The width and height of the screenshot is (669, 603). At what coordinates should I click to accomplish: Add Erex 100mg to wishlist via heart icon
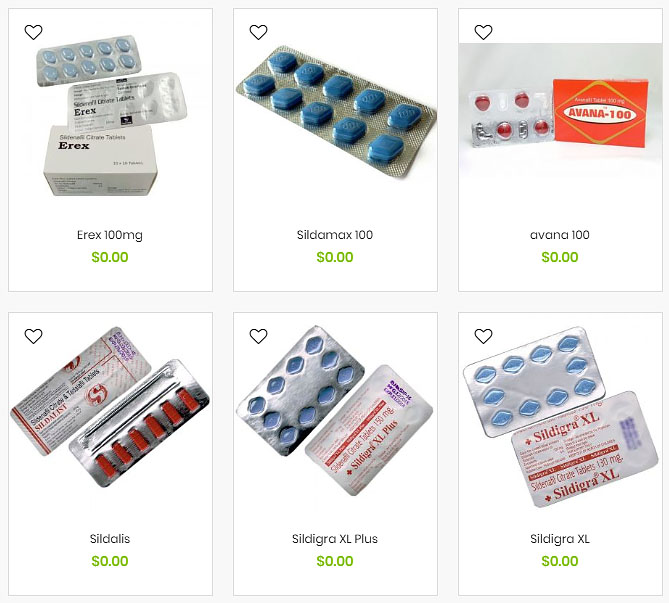[33, 32]
